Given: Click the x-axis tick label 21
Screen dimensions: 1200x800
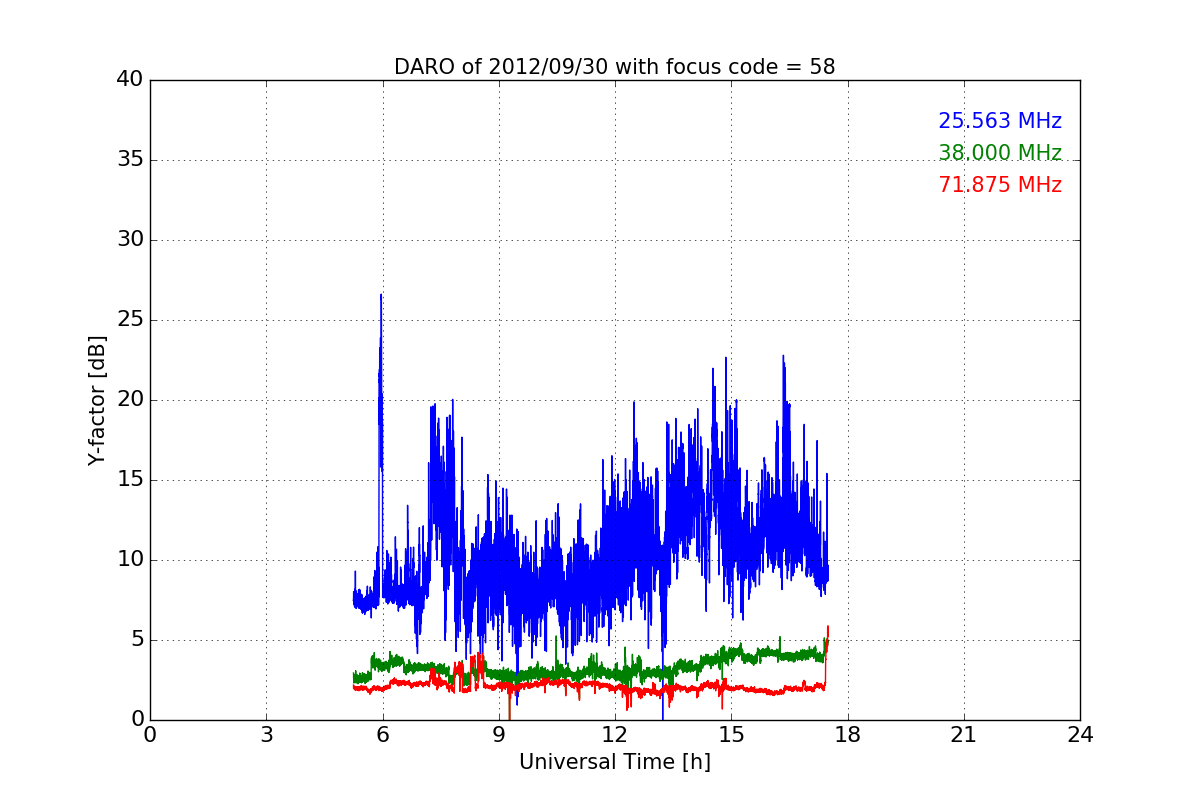Looking at the screenshot, I should (x=964, y=735).
